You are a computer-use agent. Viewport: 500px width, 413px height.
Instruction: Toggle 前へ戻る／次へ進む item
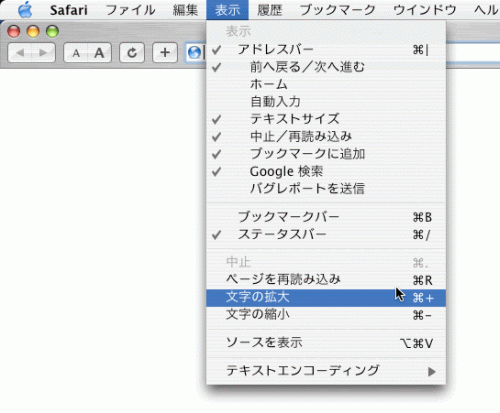click(326, 67)
